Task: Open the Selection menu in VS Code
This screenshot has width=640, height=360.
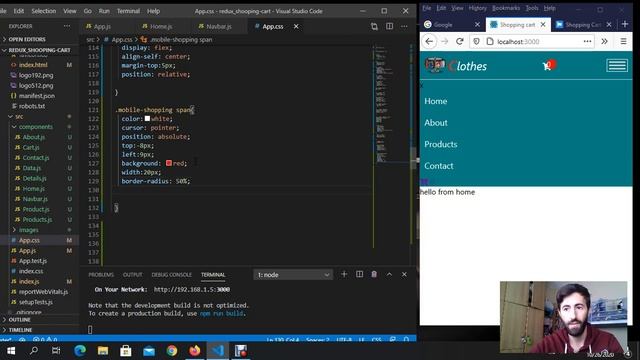Action: 44,11
